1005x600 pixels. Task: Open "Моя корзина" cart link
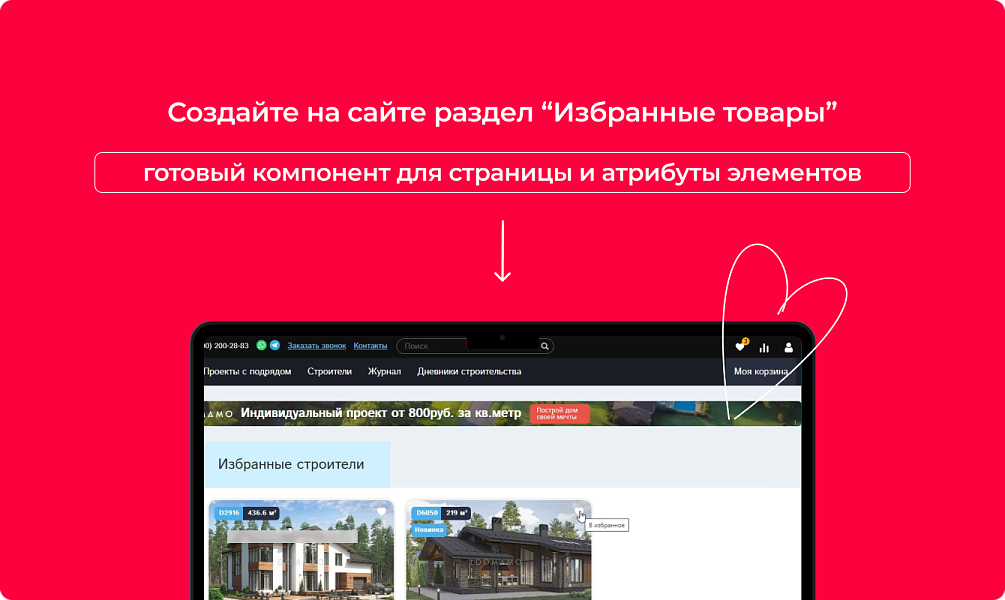(761, 372)
